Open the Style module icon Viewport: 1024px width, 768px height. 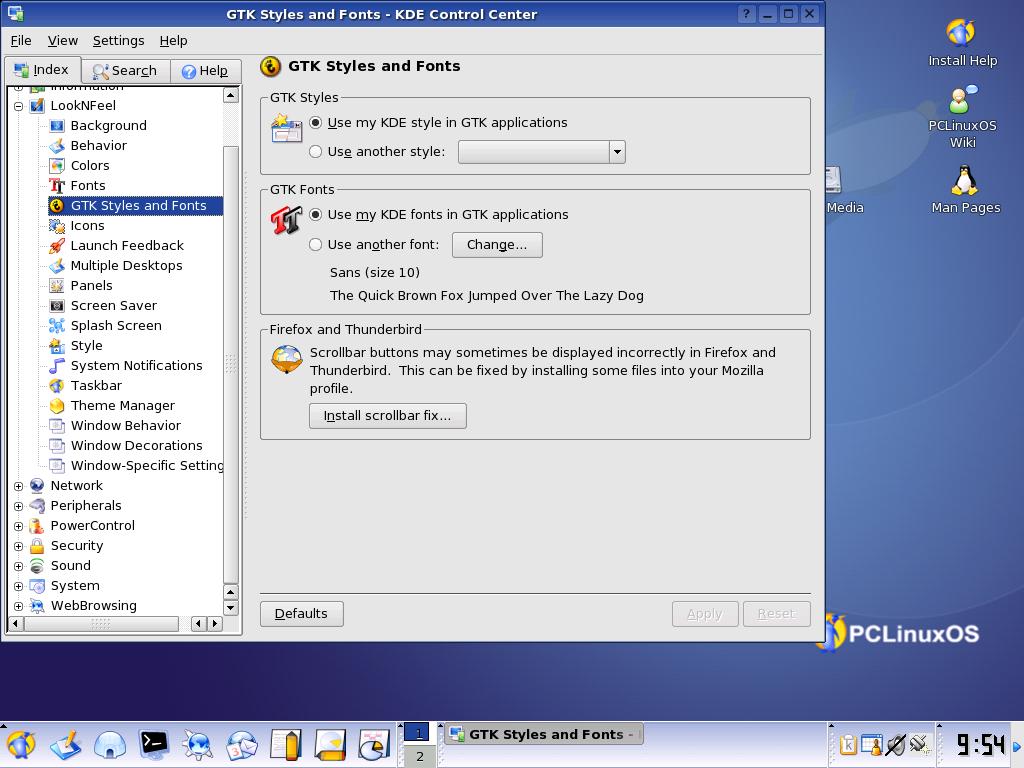tap(57, 345)
